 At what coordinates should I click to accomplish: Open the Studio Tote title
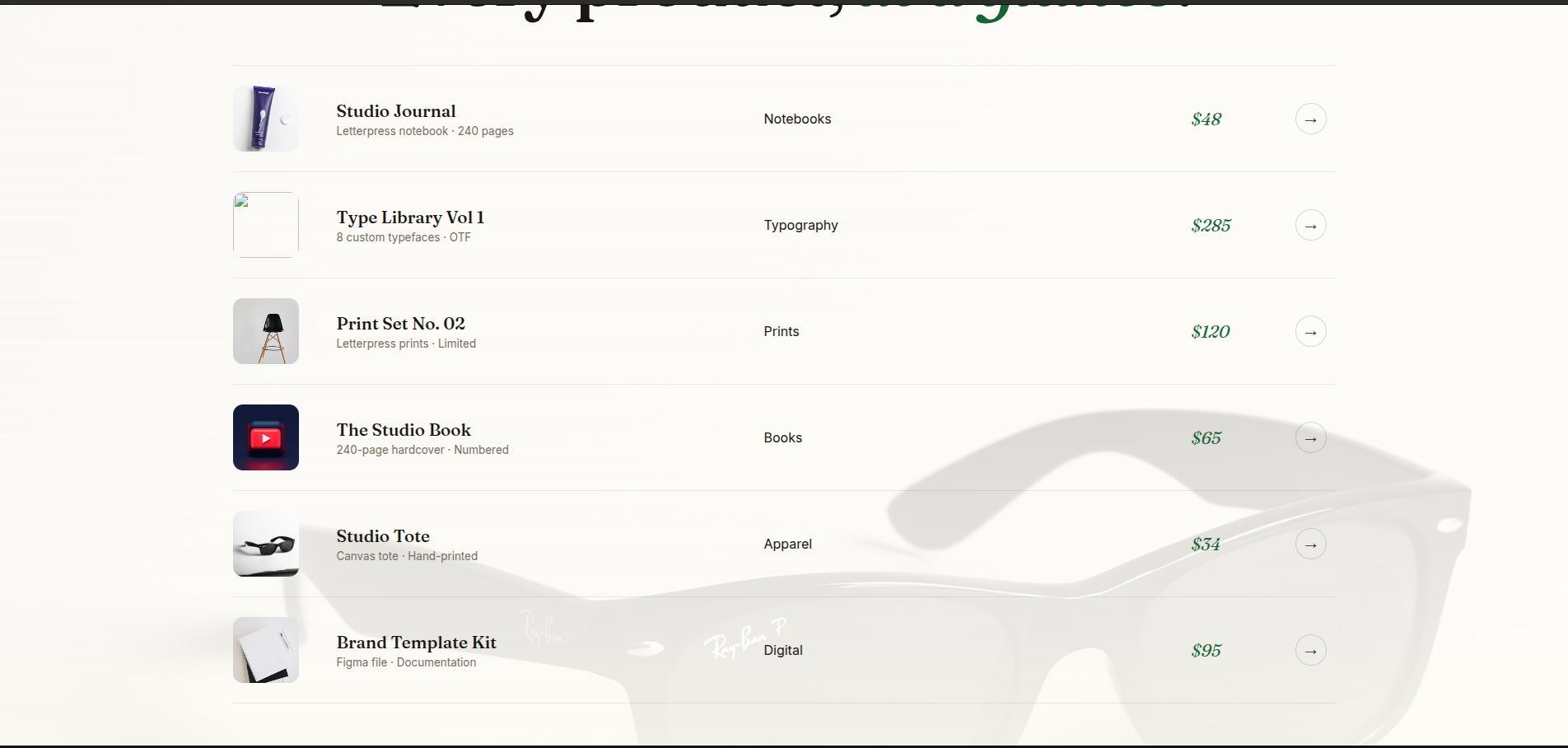tap(383, 536)
